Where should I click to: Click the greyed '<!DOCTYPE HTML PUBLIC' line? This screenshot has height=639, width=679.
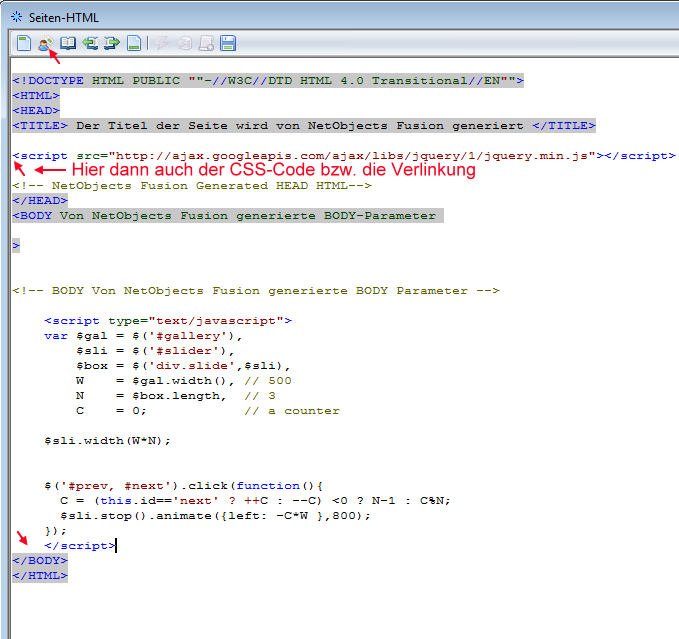tap(268, 81)
